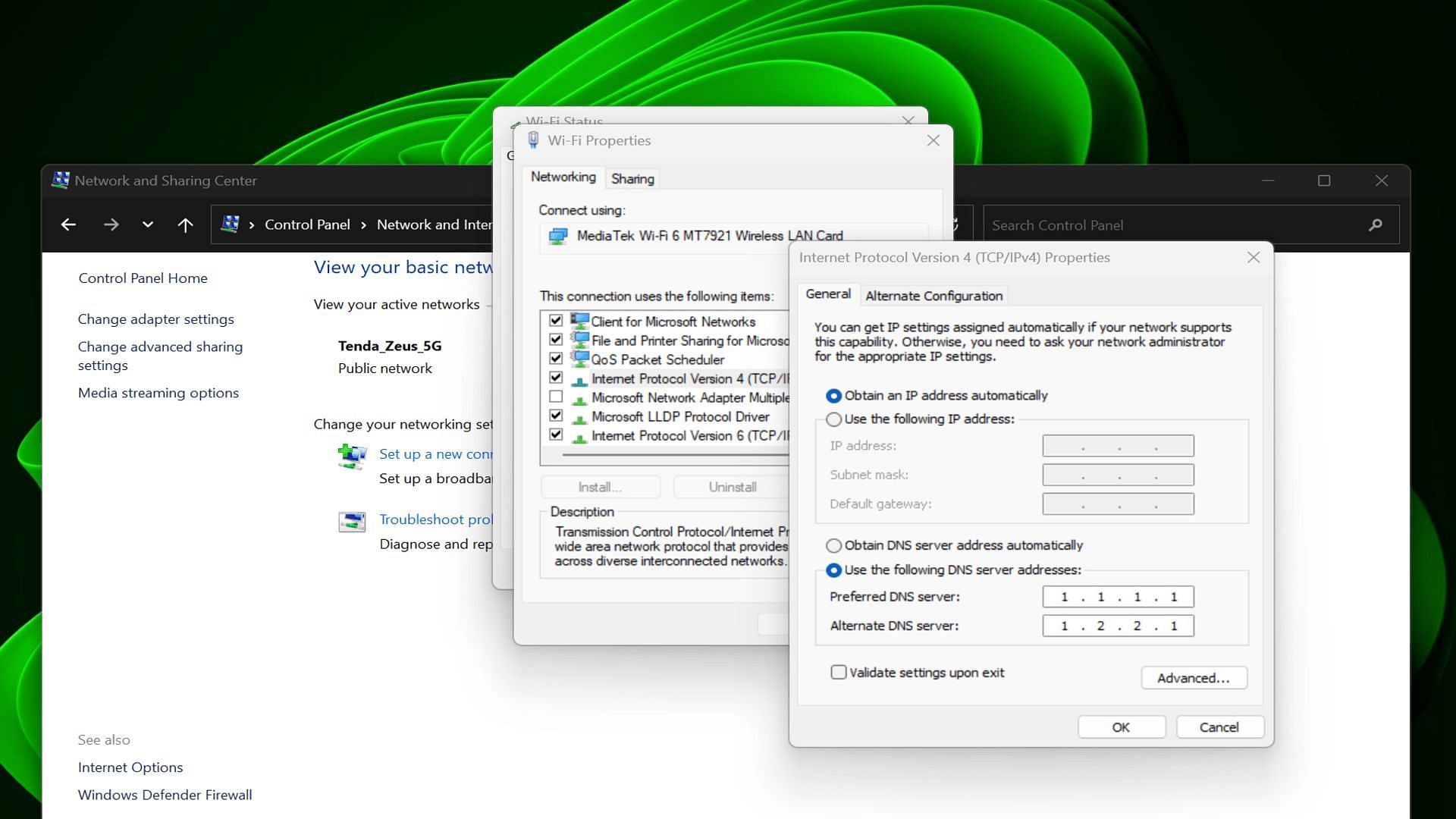Click the File and Printer Sharing icon
Viewport: 1456px width, 819px height.
pyautogui.click(x=579, y=340)
